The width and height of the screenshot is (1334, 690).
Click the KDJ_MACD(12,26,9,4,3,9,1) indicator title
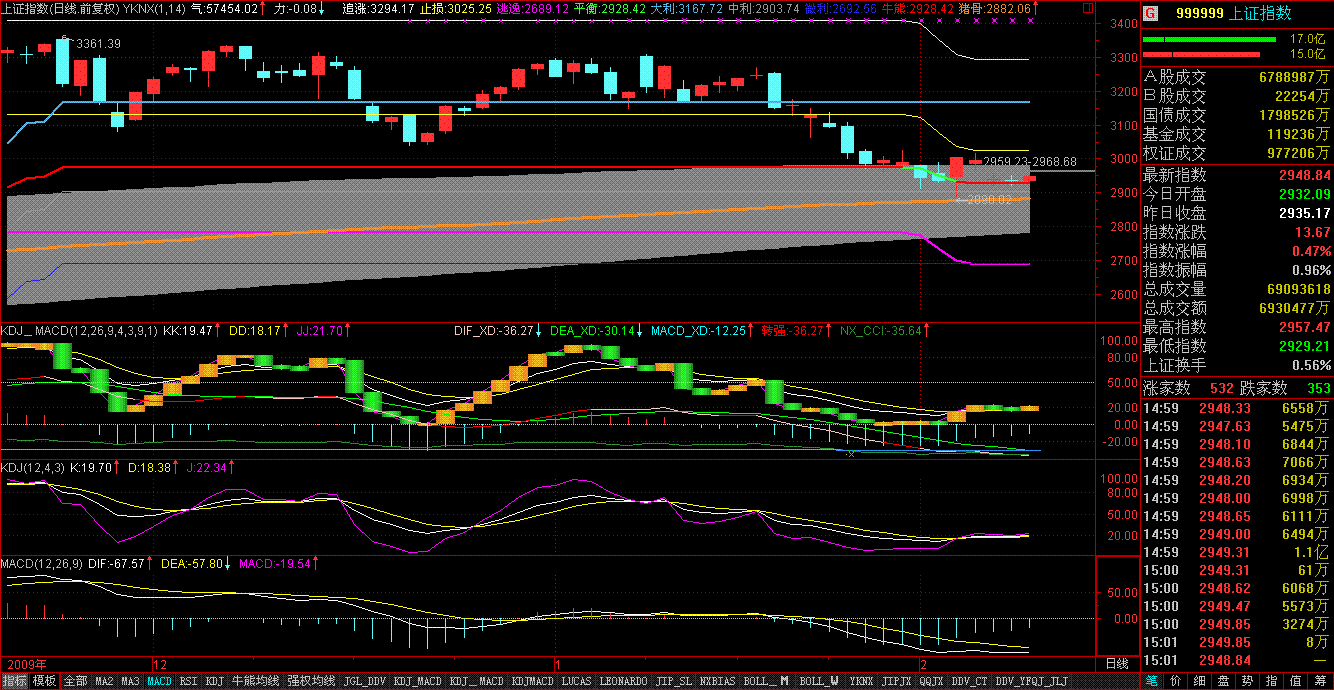coord(79,329)
